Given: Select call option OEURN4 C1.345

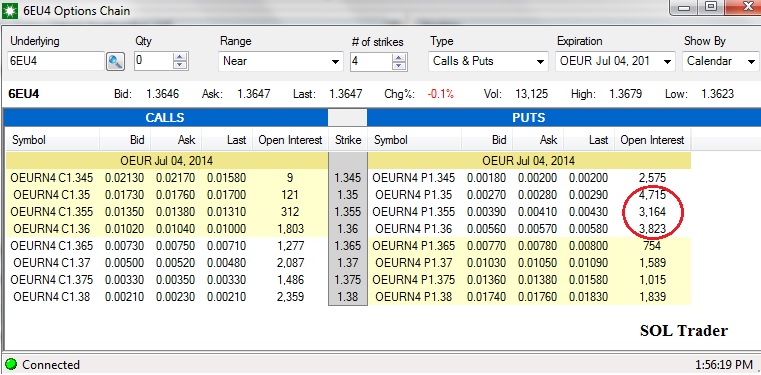Looking at the screenshot, I should [x=51, y=178].
